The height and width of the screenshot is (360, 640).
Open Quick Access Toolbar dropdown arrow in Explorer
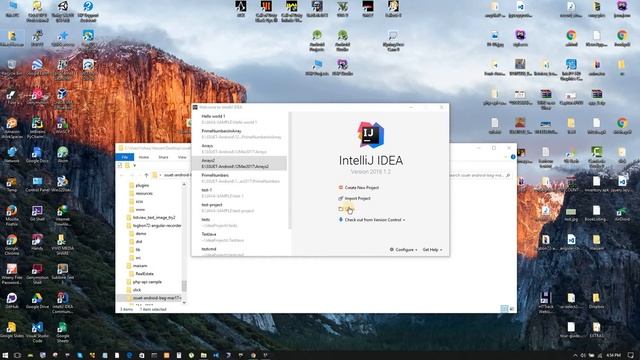click(x=135, y=166)
